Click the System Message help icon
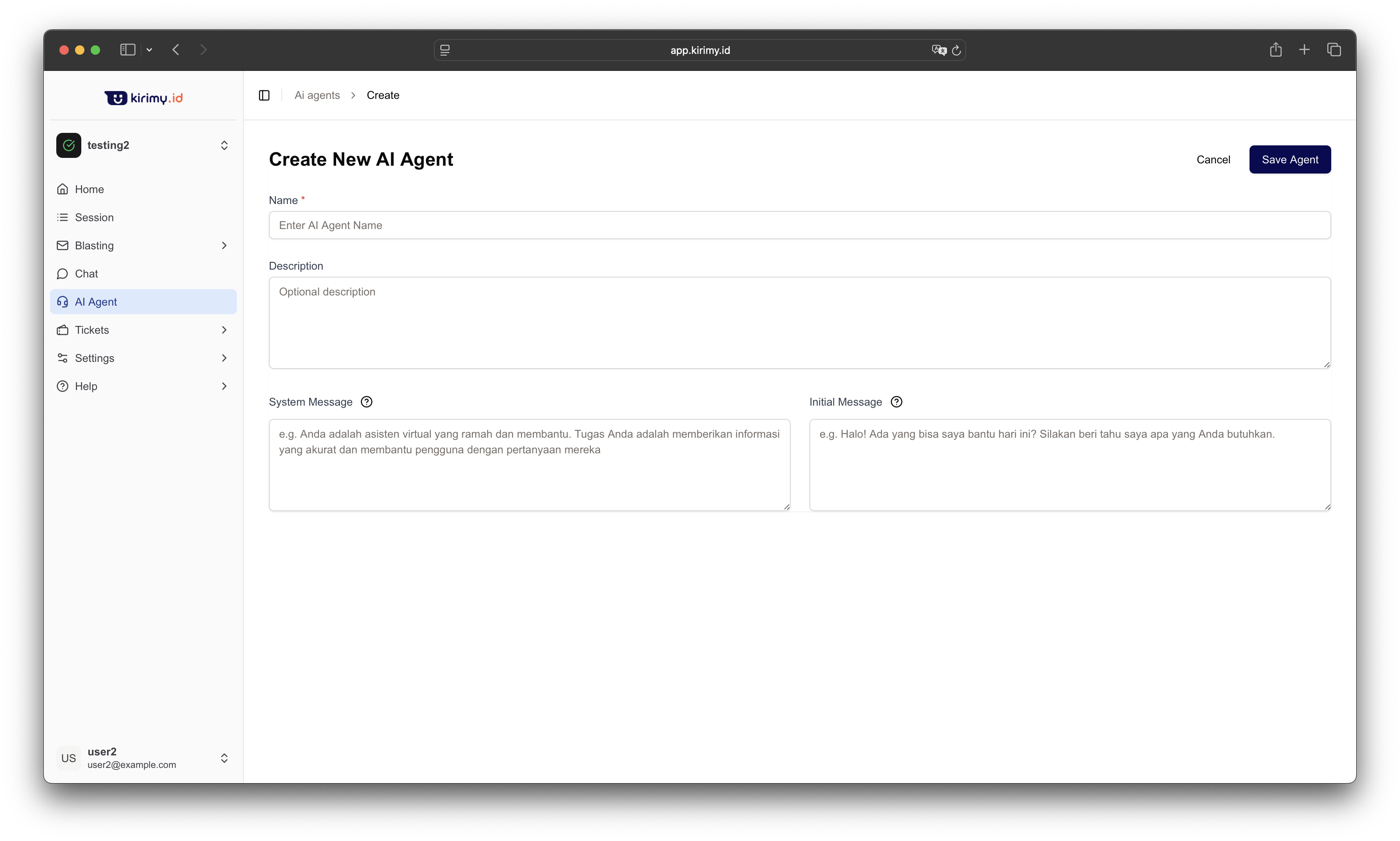This screenshot has height=841, width=1400. coord(367,402)
